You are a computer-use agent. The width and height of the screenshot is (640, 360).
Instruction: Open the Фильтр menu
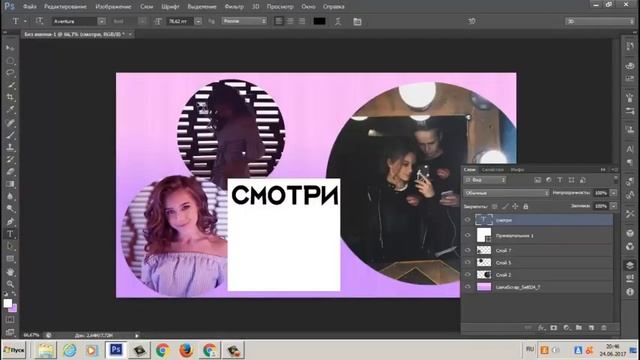coord(234,7)
